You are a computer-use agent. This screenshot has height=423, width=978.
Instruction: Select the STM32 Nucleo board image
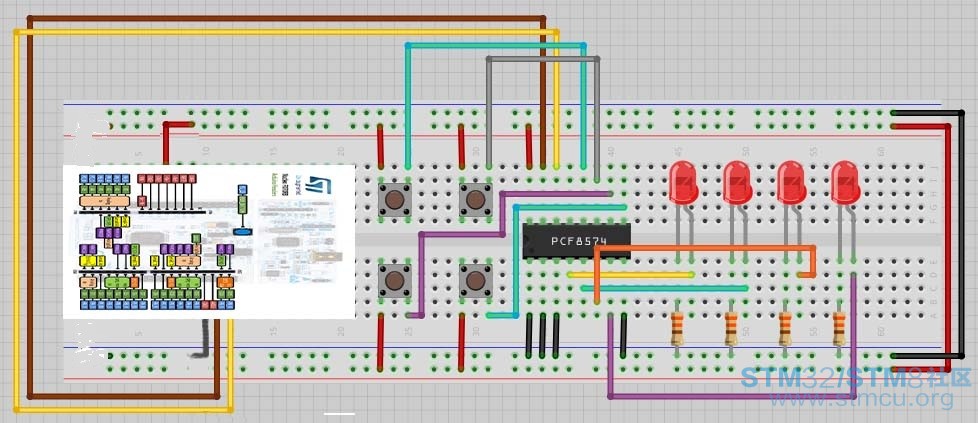[209, 241]
